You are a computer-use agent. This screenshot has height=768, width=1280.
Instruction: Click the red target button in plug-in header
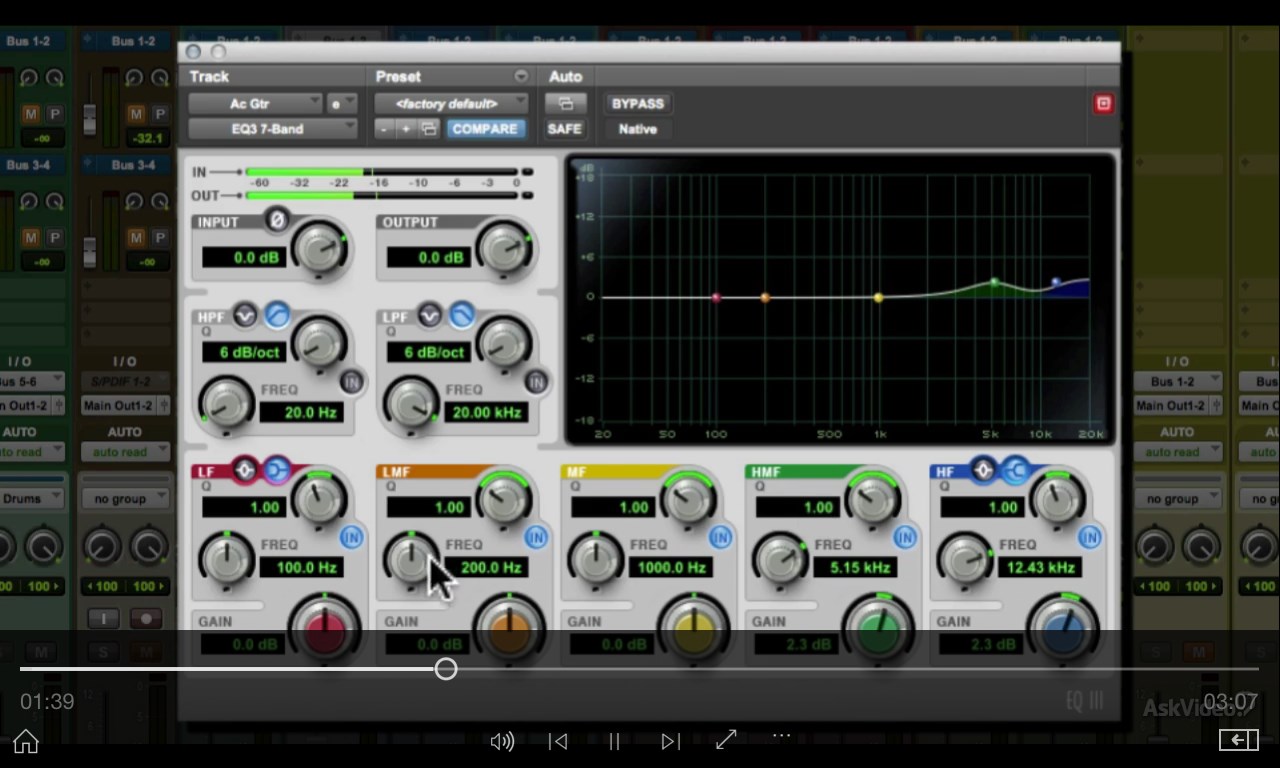pos(1103,103)
